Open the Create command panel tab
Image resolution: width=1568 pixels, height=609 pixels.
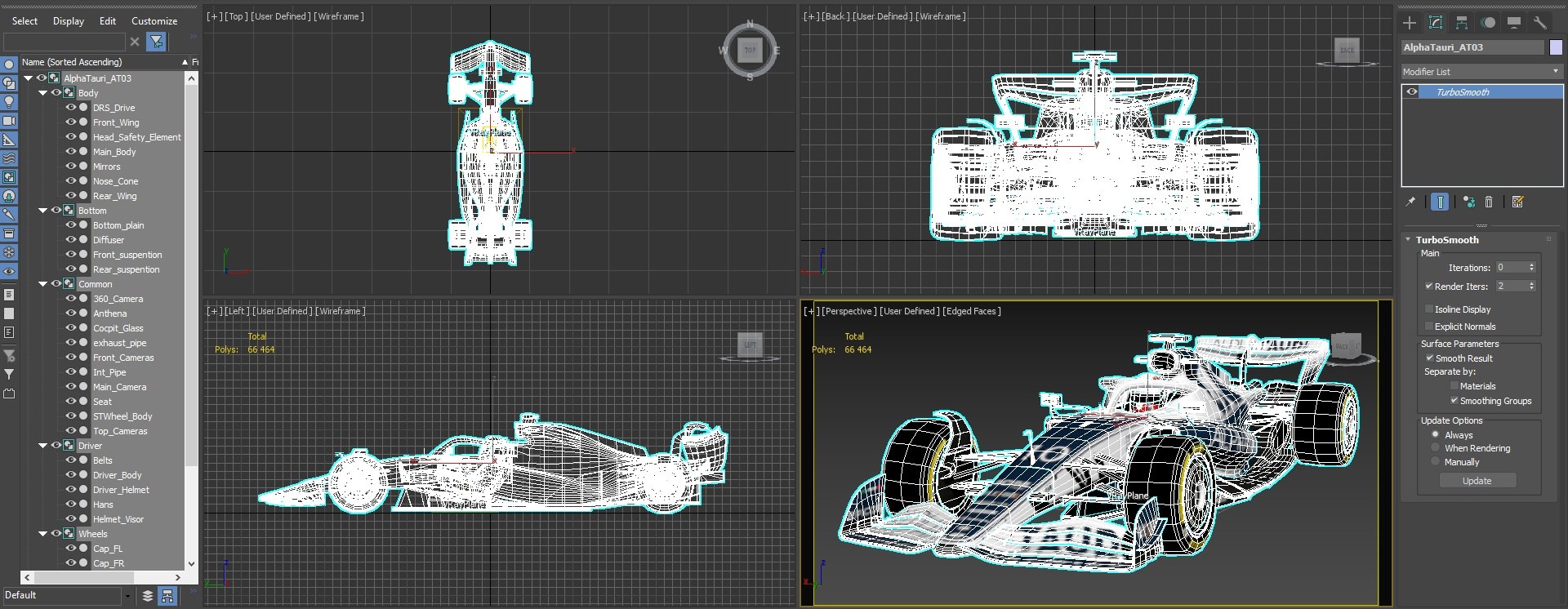tap(1410, 23)
